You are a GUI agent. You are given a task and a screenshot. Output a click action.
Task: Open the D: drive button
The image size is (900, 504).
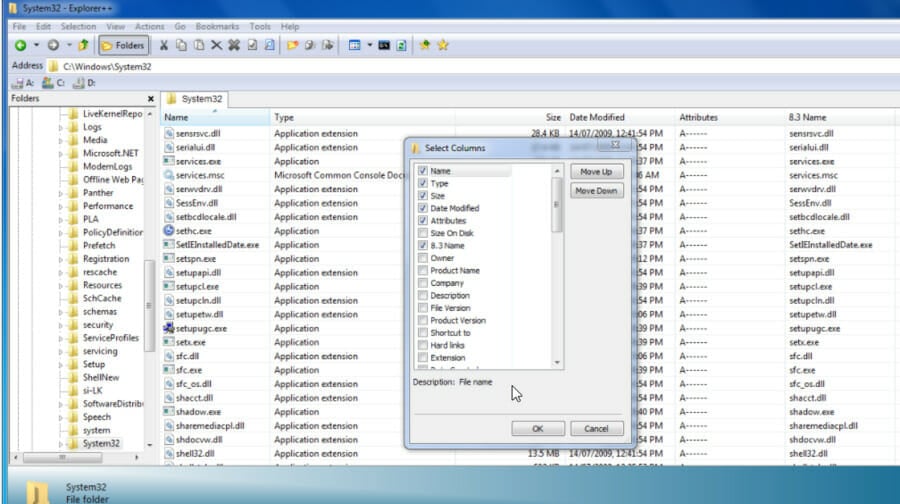pos(84,83)
